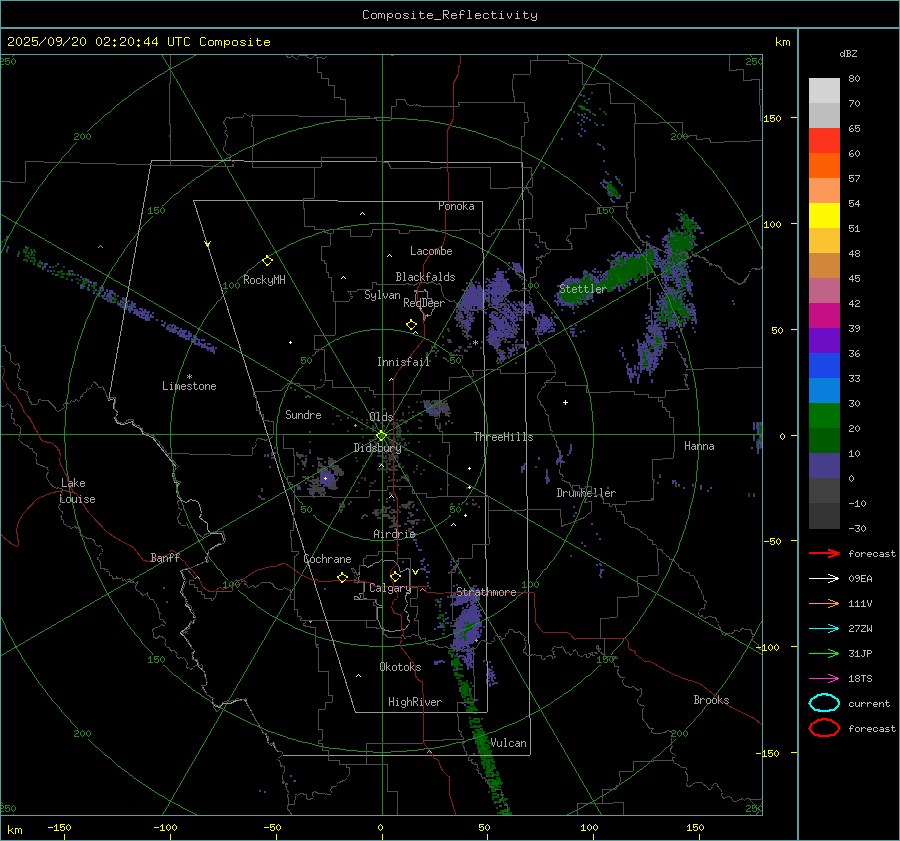Select the cyan current ellipse legend icon
This screenshot has width=900, height=841.
[x=824, y=703]
